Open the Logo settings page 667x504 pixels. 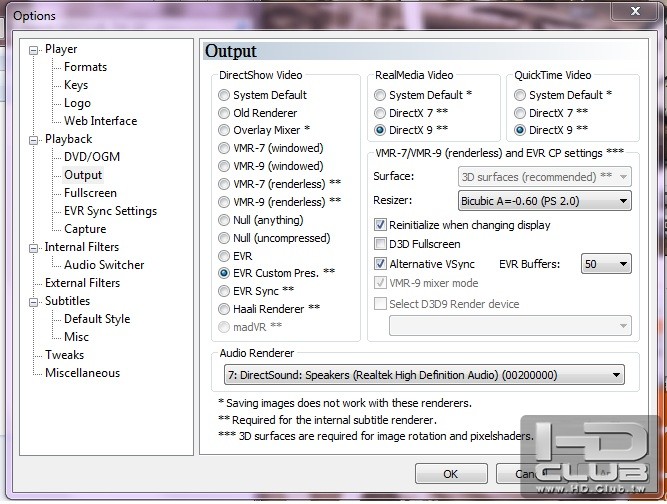pyautogui.click(x=77, y=103)
